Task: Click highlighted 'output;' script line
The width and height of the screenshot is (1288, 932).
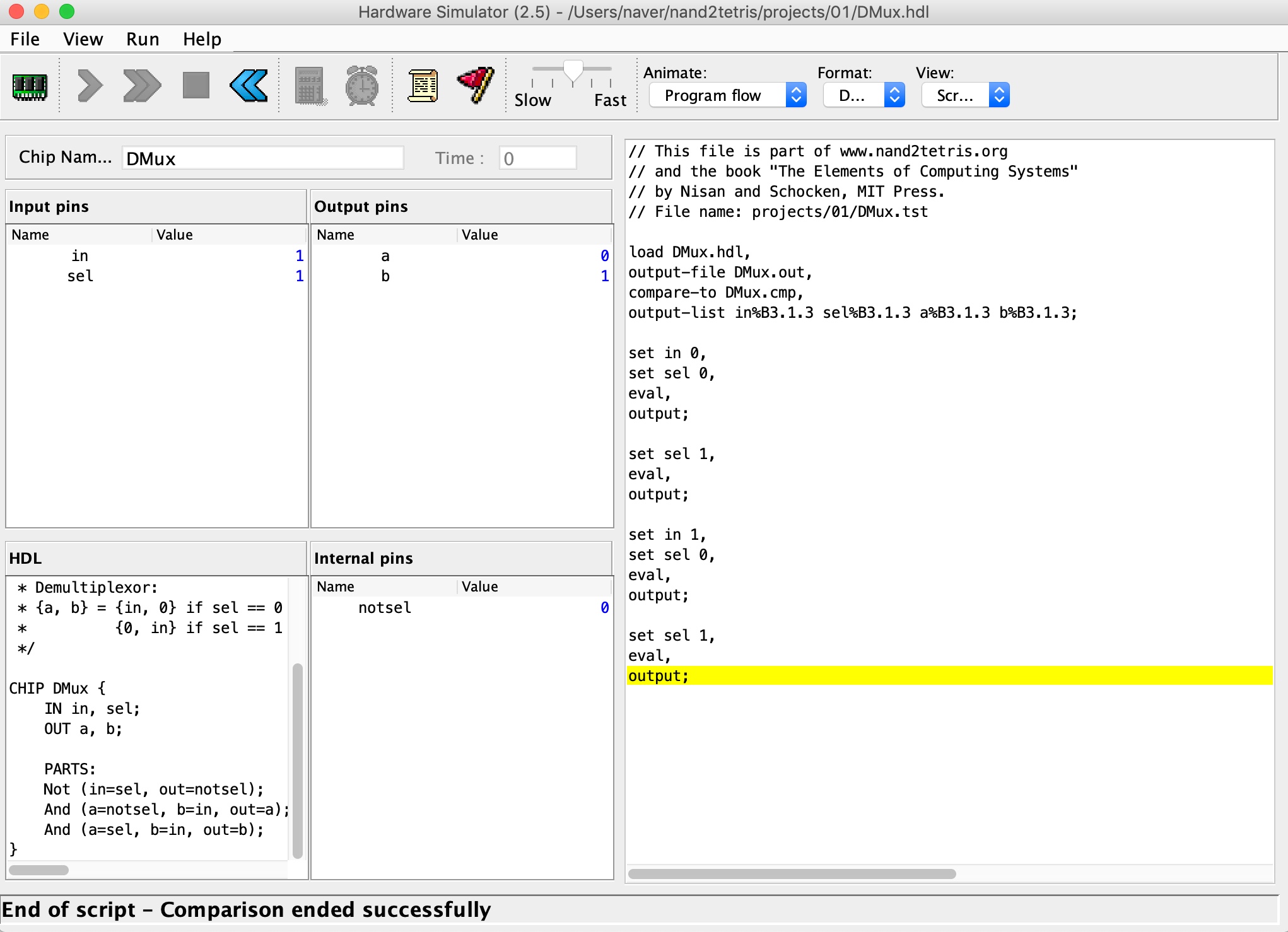Action: click(949, 675)
